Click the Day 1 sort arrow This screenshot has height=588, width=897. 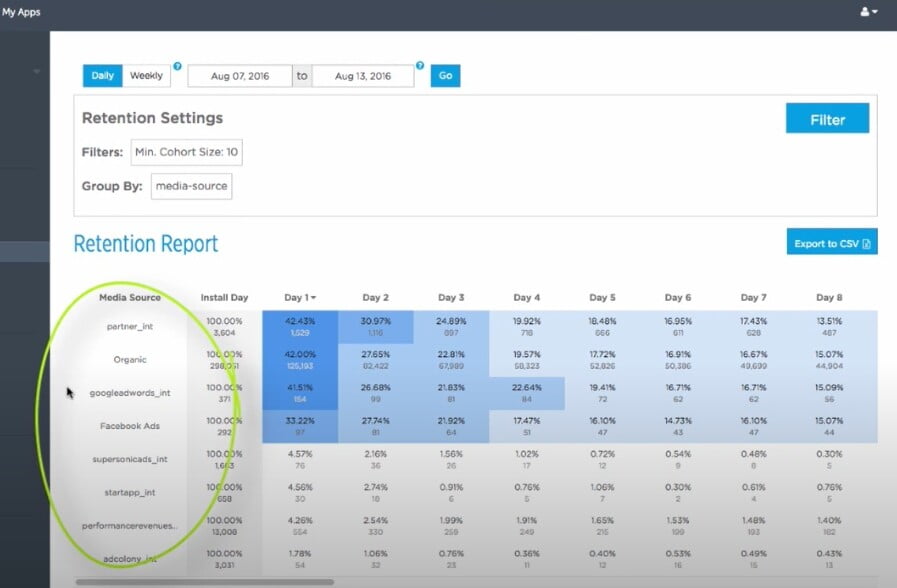[313, 297]
